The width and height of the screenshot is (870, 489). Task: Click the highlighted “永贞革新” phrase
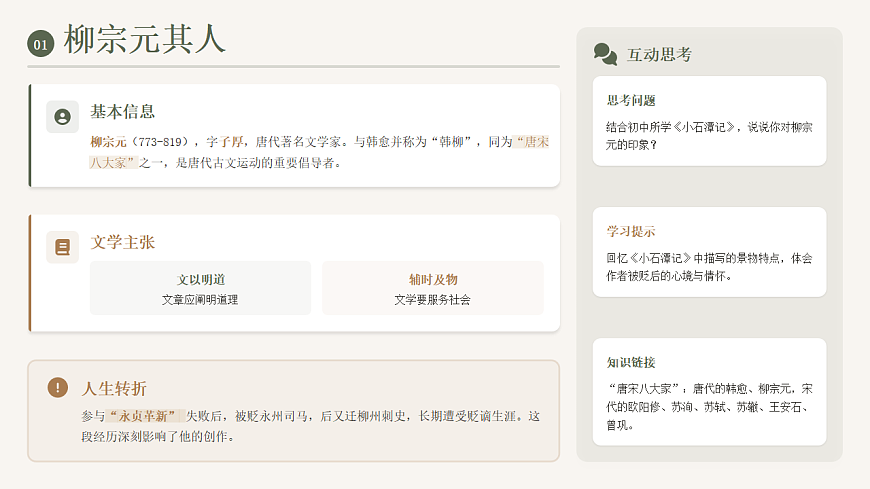(145, 415)
